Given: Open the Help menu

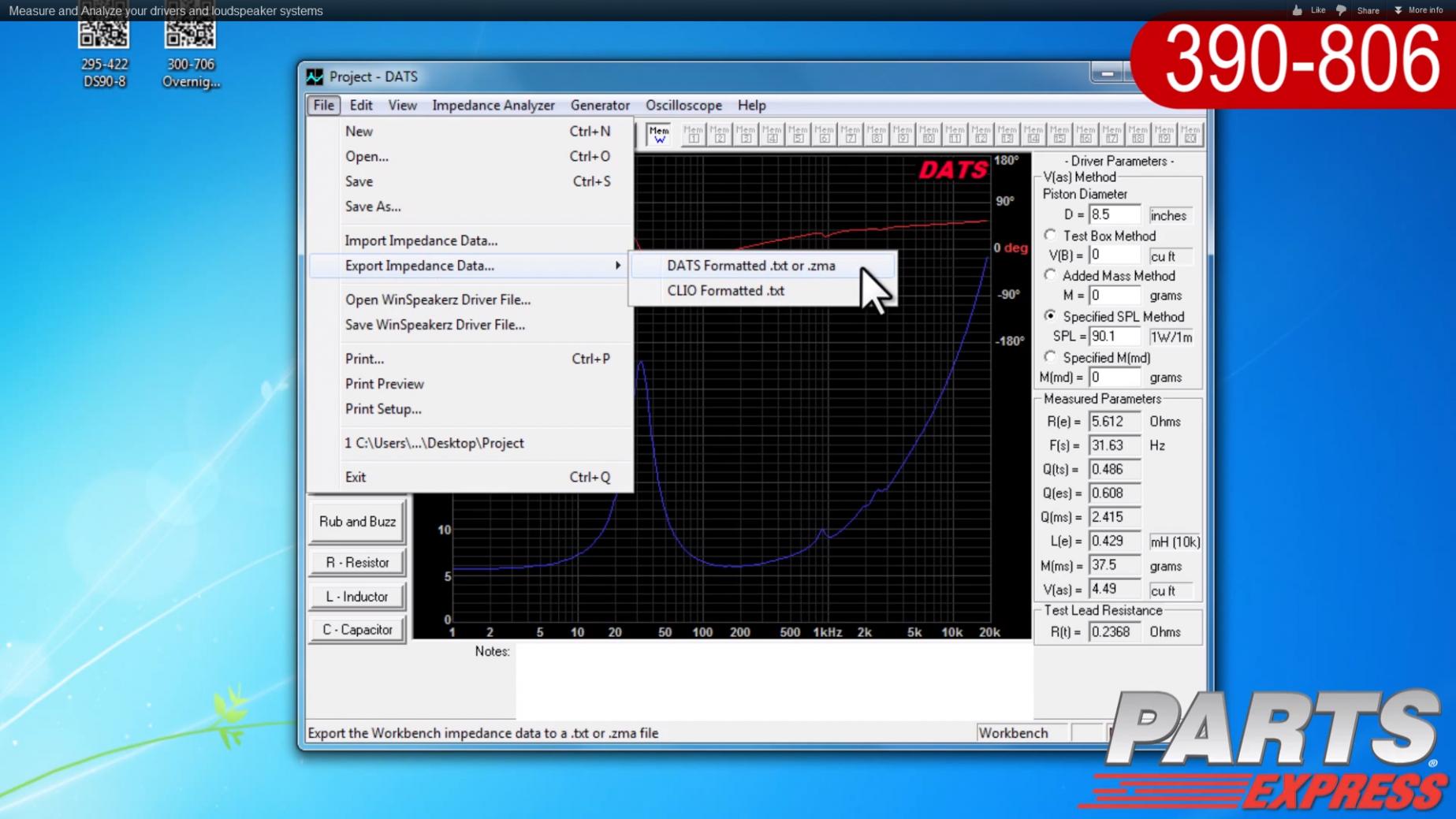Looking at the screenshot, I should click(751, 105).
